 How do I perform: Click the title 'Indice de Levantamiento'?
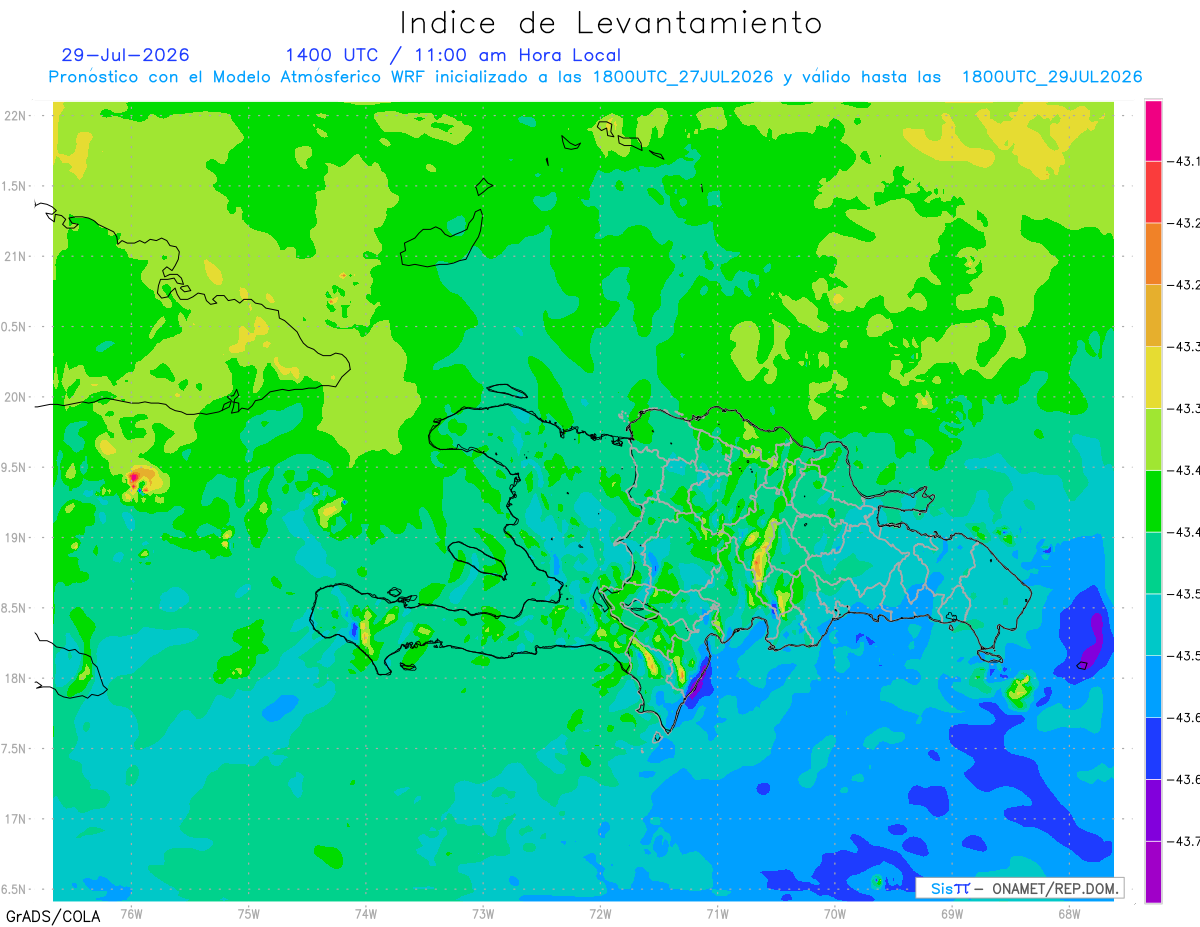pyautogui.click(x=610, y=23)
